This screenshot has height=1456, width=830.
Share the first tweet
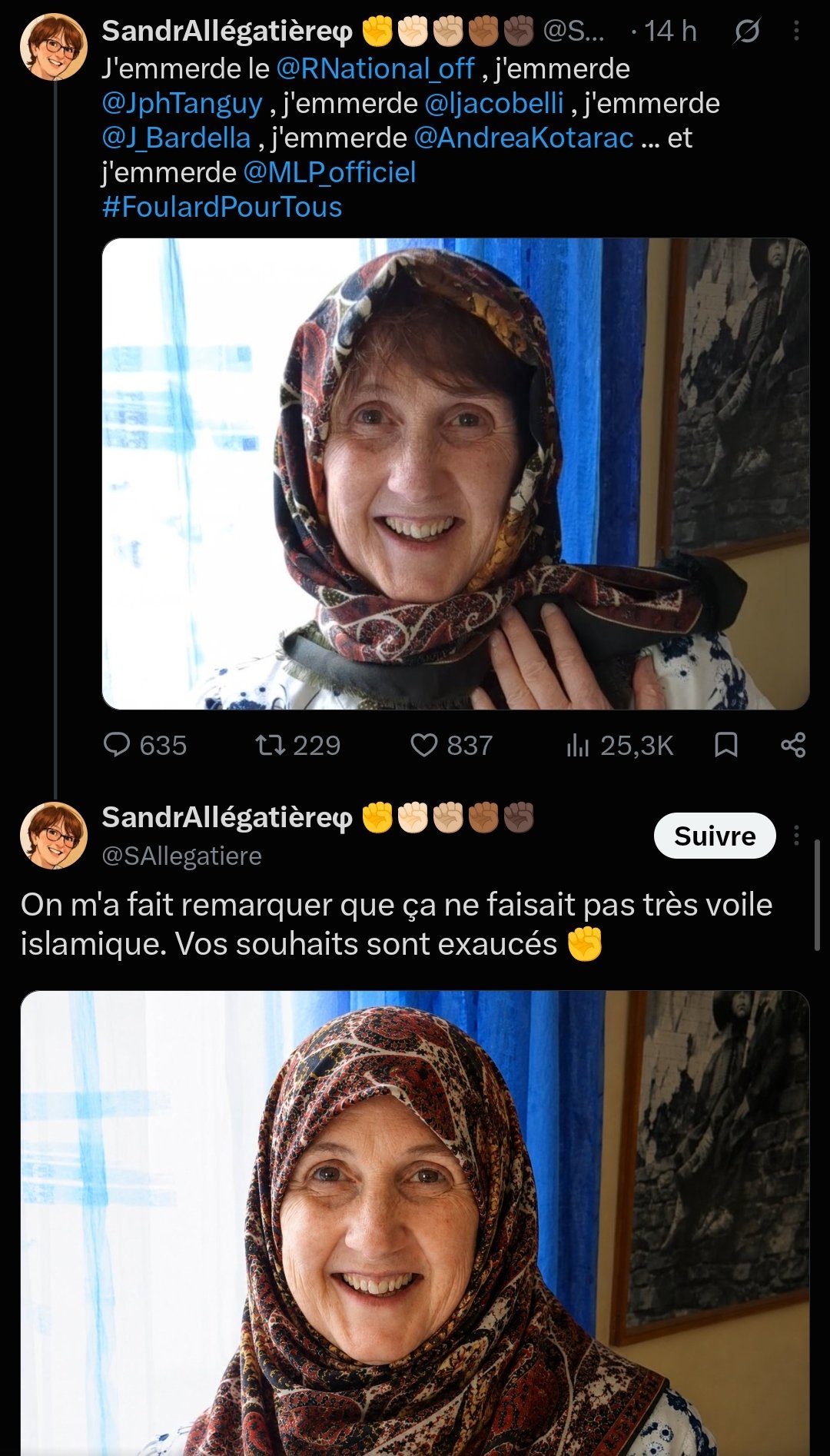(x=793, y=745)
